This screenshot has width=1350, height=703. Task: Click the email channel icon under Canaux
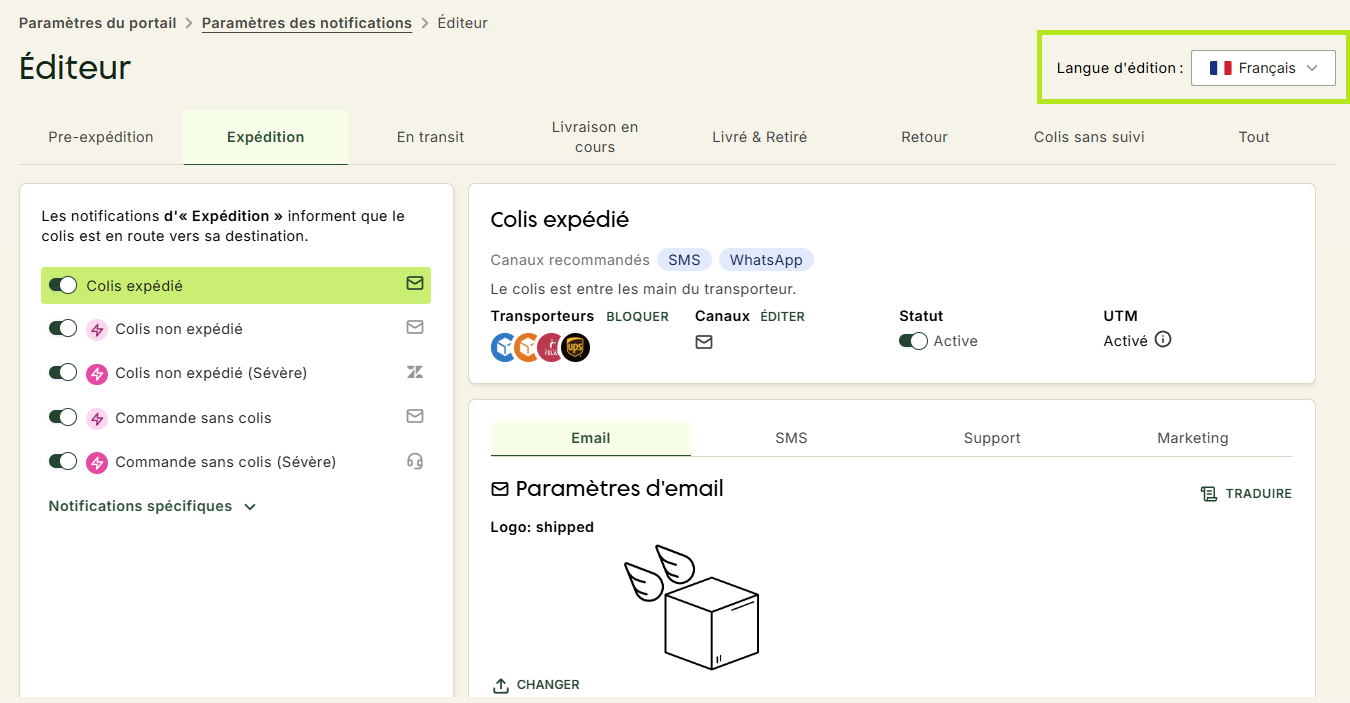click(x=704, y=342)
